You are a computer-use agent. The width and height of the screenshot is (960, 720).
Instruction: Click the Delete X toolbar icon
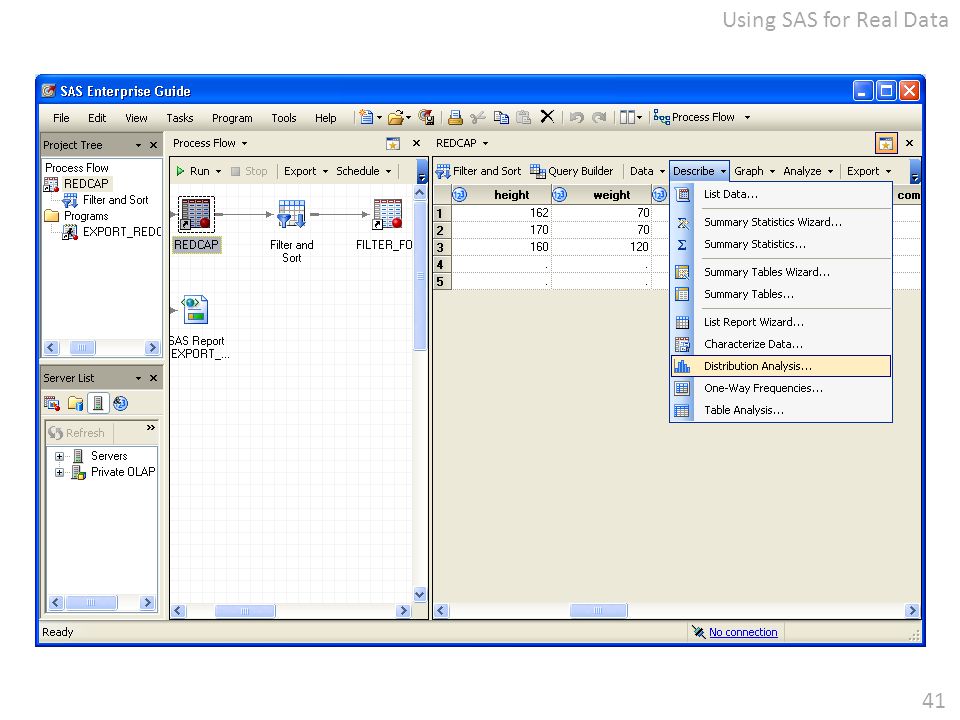(547, 116)
